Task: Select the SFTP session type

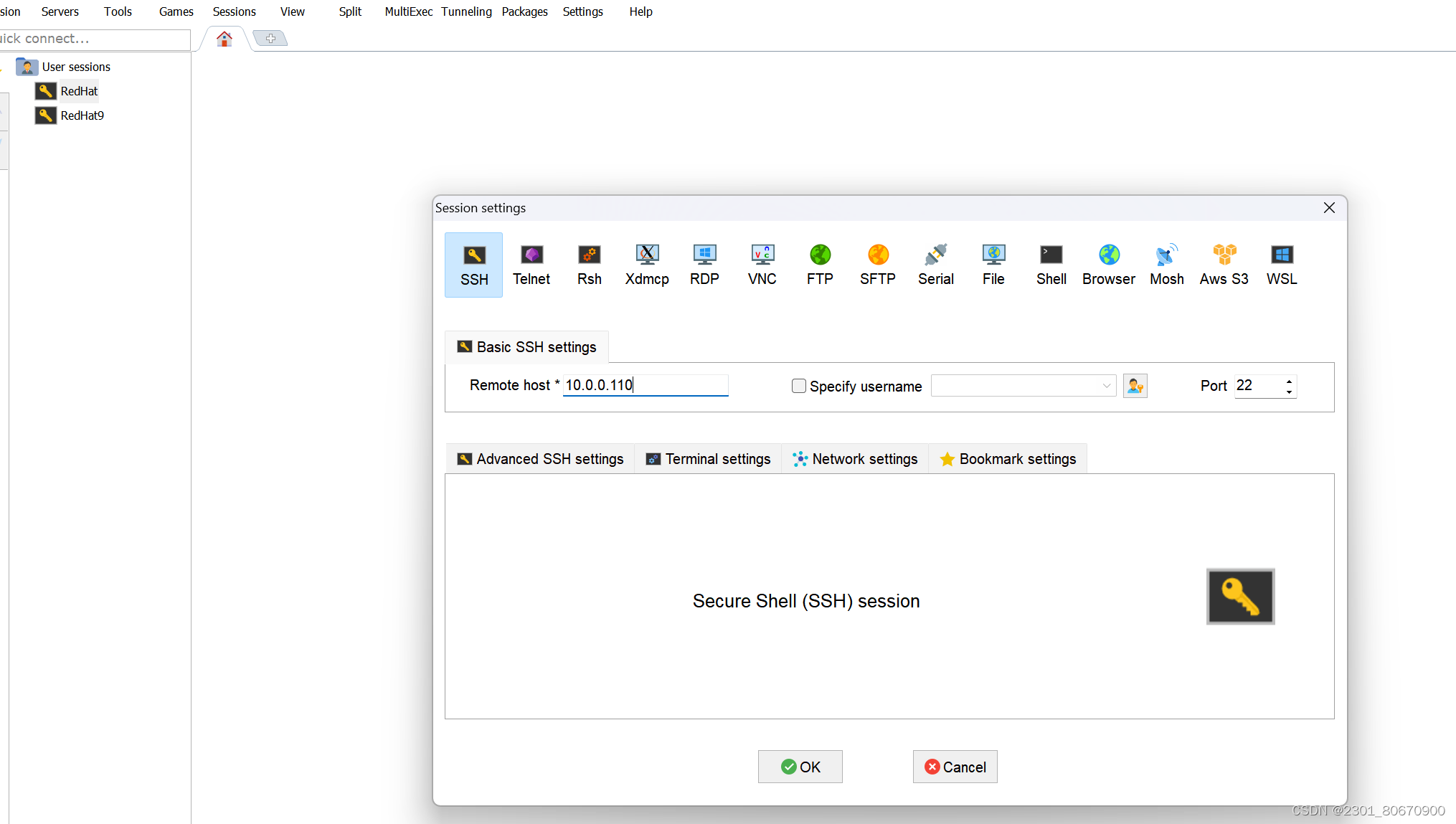Action: (x=877, y=265)
